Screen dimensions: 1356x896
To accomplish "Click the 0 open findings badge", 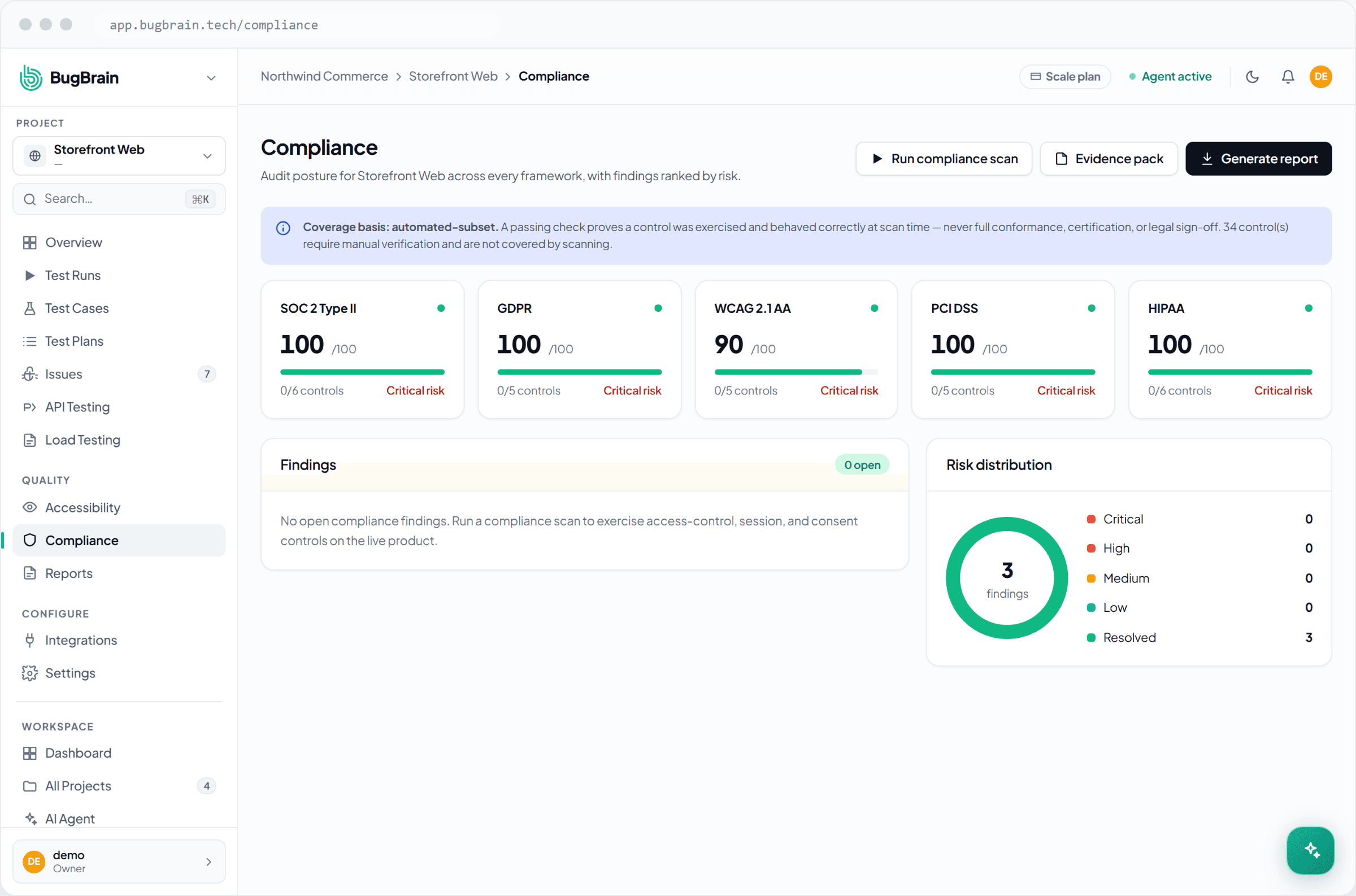I will tap(862, 464).
